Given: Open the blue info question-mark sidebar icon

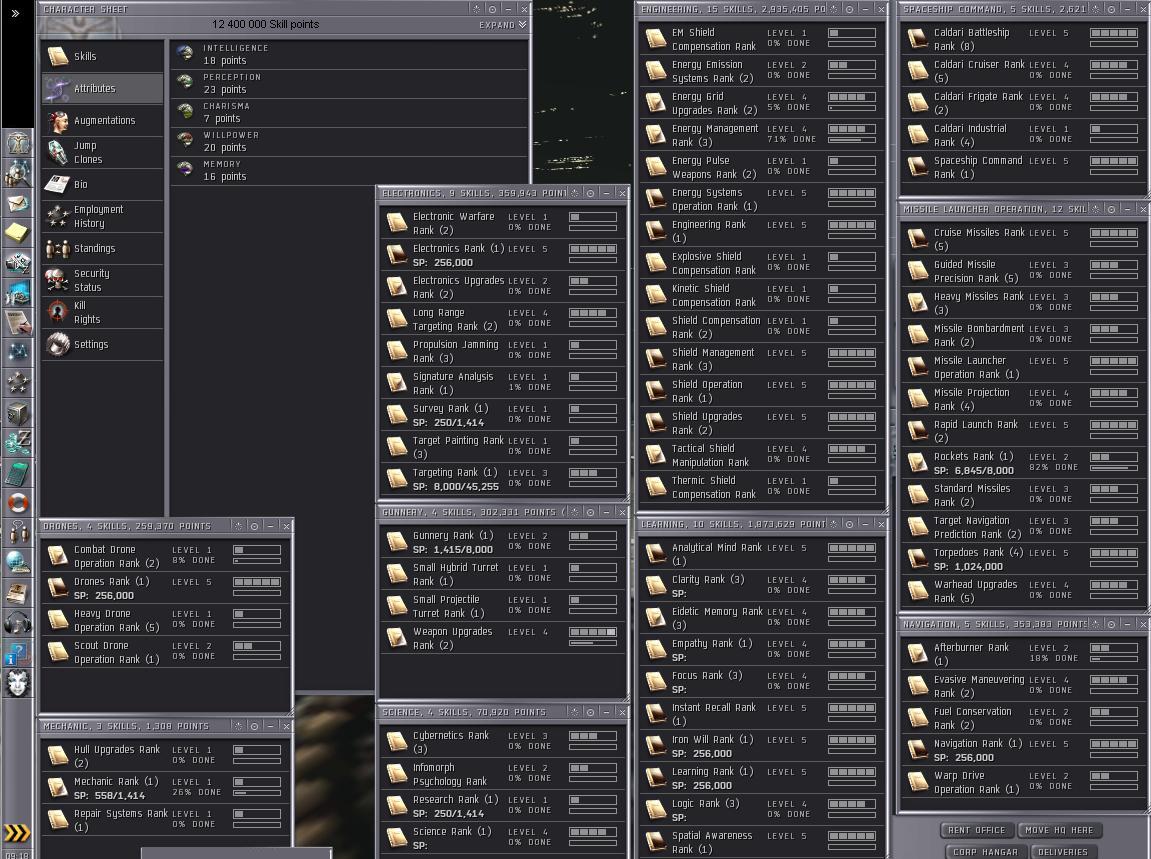Looking at the screenshot, I should (x=18, y=653).
